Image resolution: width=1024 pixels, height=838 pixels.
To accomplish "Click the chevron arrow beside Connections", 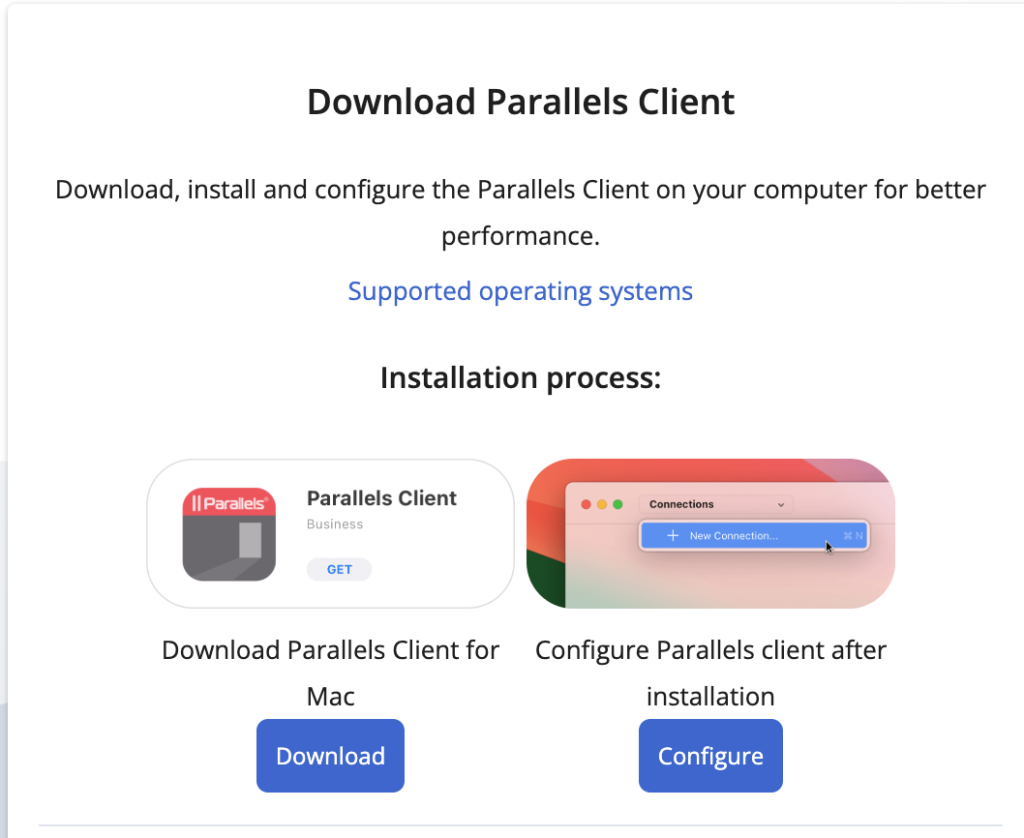I will coord(781,505).
